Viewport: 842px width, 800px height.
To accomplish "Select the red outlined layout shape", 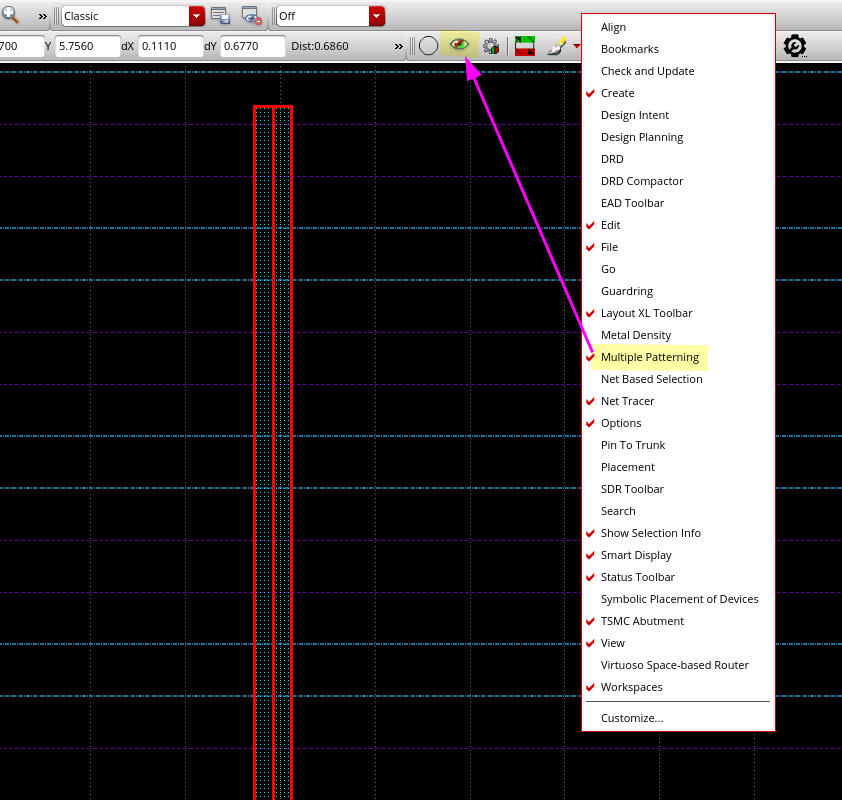I will pyautogui.click(x=273, y=453).
